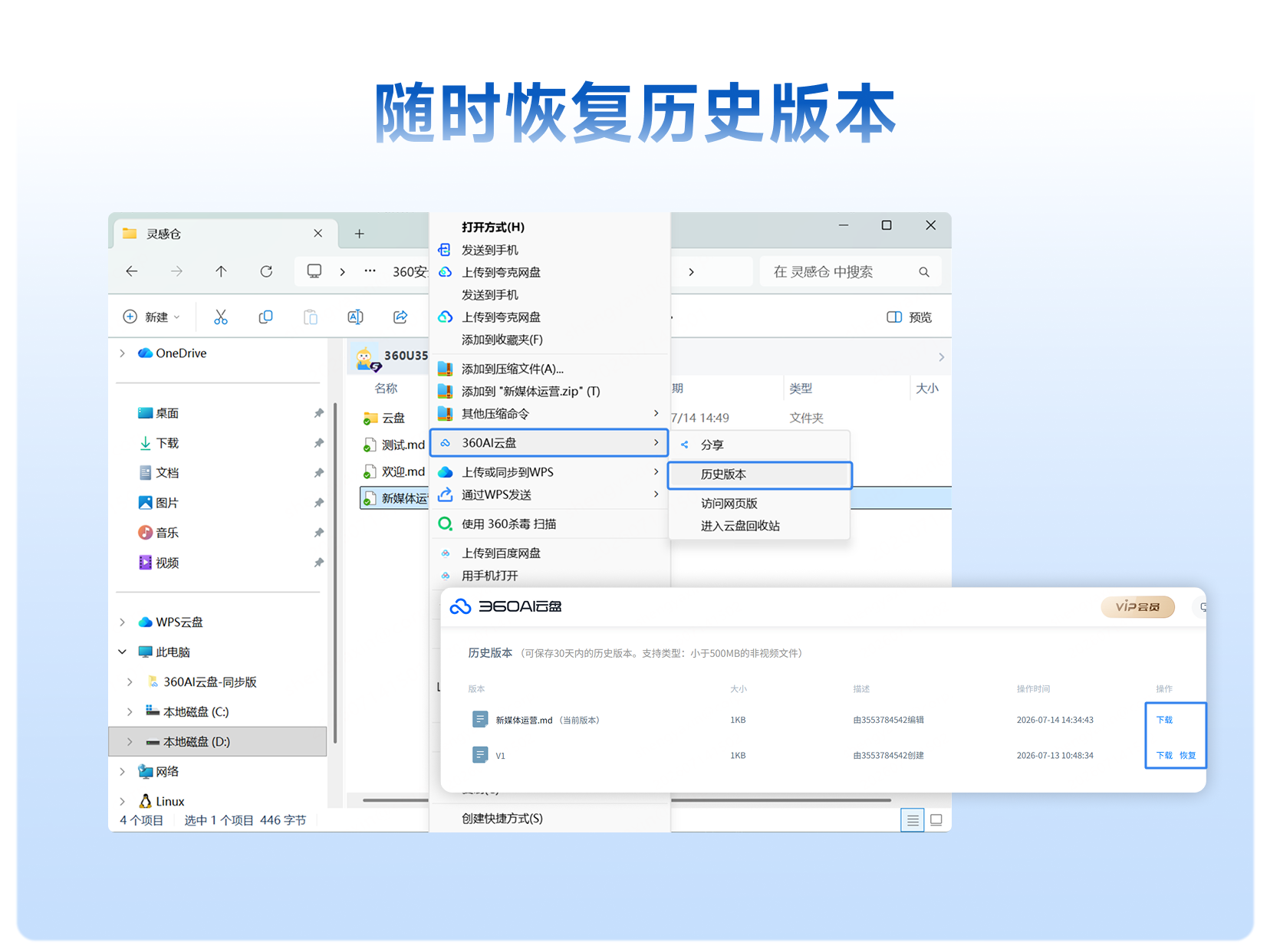Collapse the 此电脑 tree node

123,652
